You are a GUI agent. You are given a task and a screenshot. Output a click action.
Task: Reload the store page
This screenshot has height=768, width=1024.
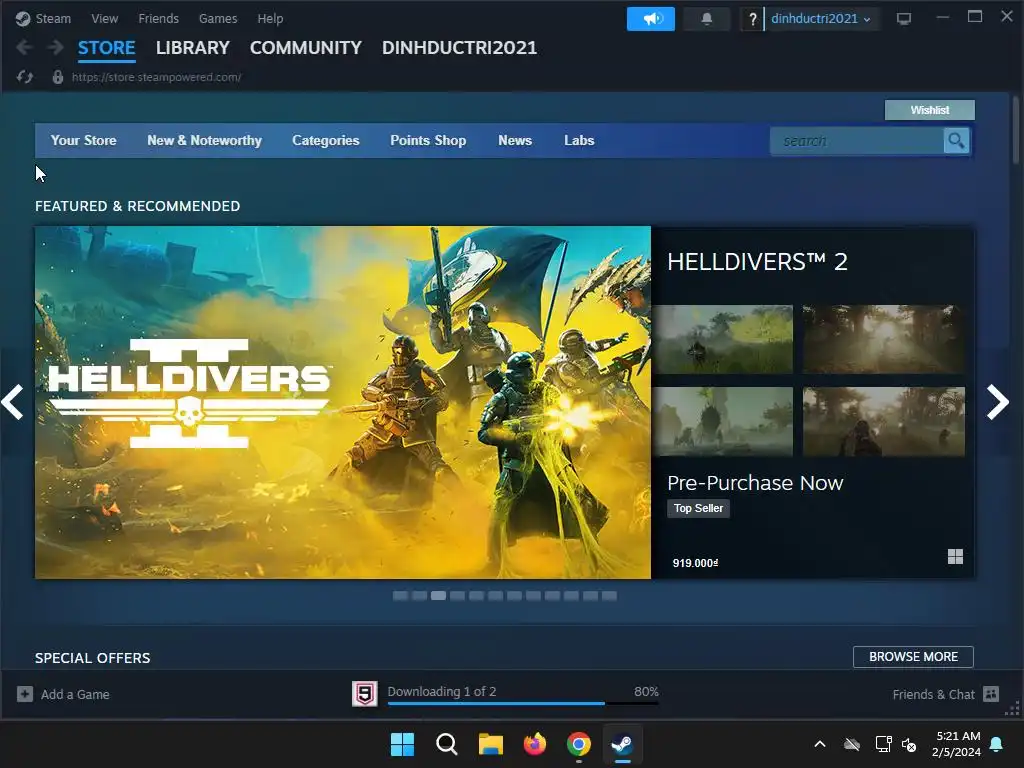pos(25,77)
